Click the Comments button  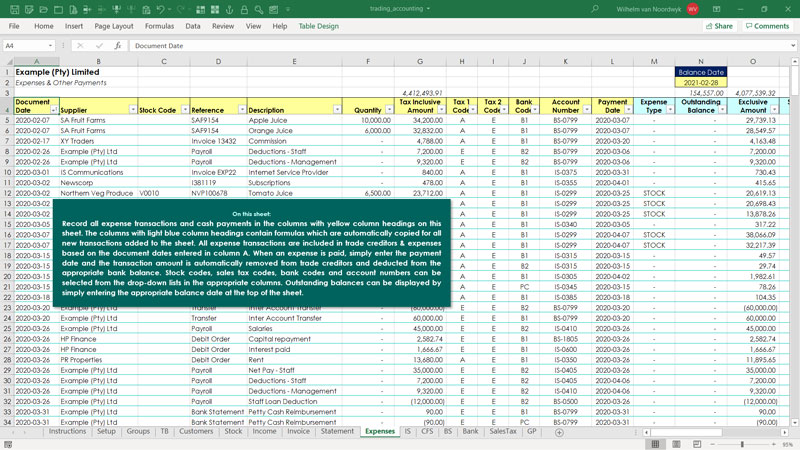767,26
